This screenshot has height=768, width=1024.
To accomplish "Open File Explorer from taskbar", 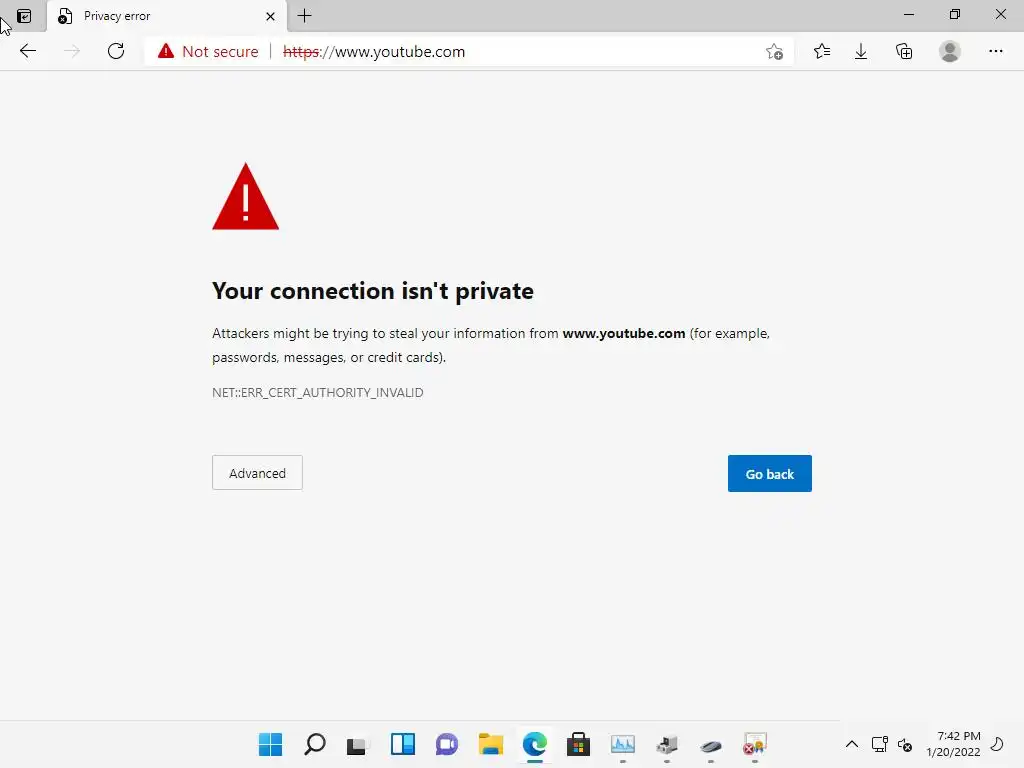I will tap(490, 744).
